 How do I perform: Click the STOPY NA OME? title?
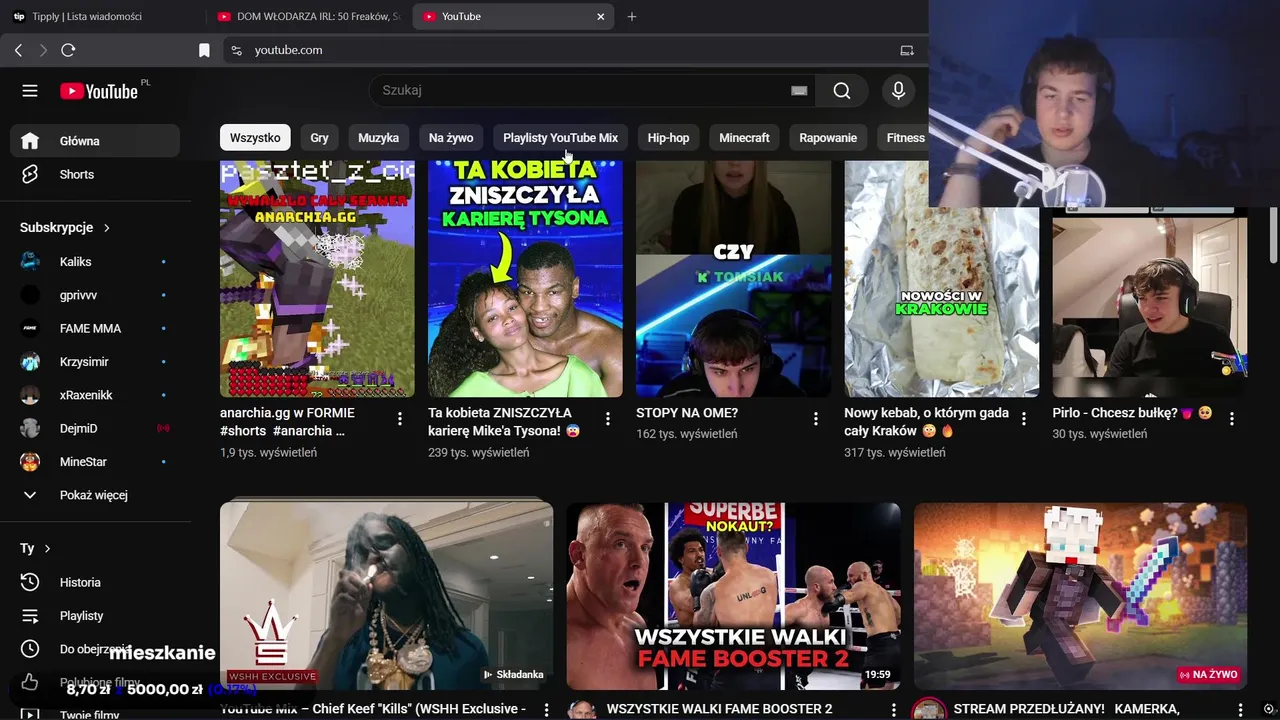coord(687,413)
